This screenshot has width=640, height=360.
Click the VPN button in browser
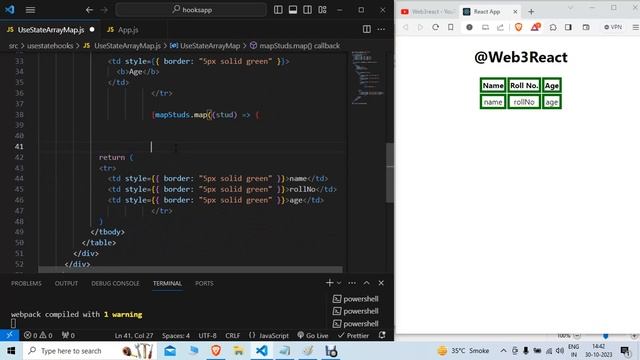point(613,27)
